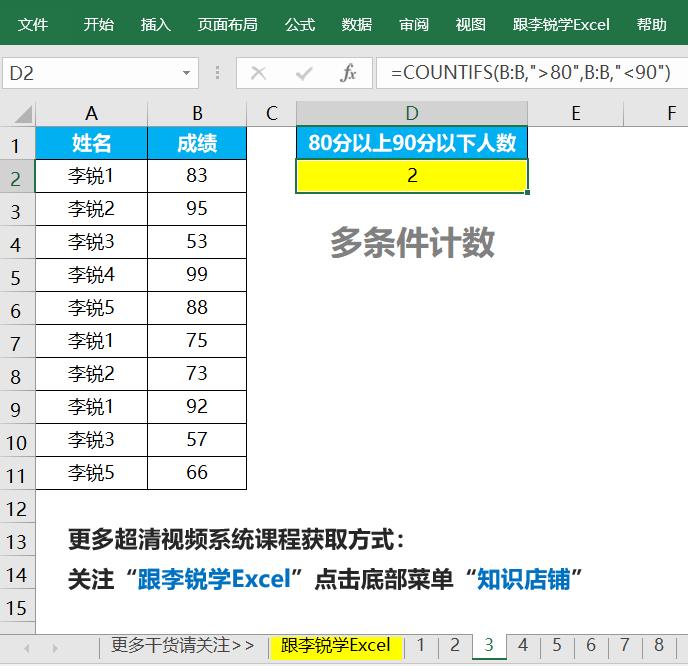Image resolution: width=688 pixels, height=666 pixels.
Task: Open the 页面布局 ribbon tab
Action: point(227,24)
